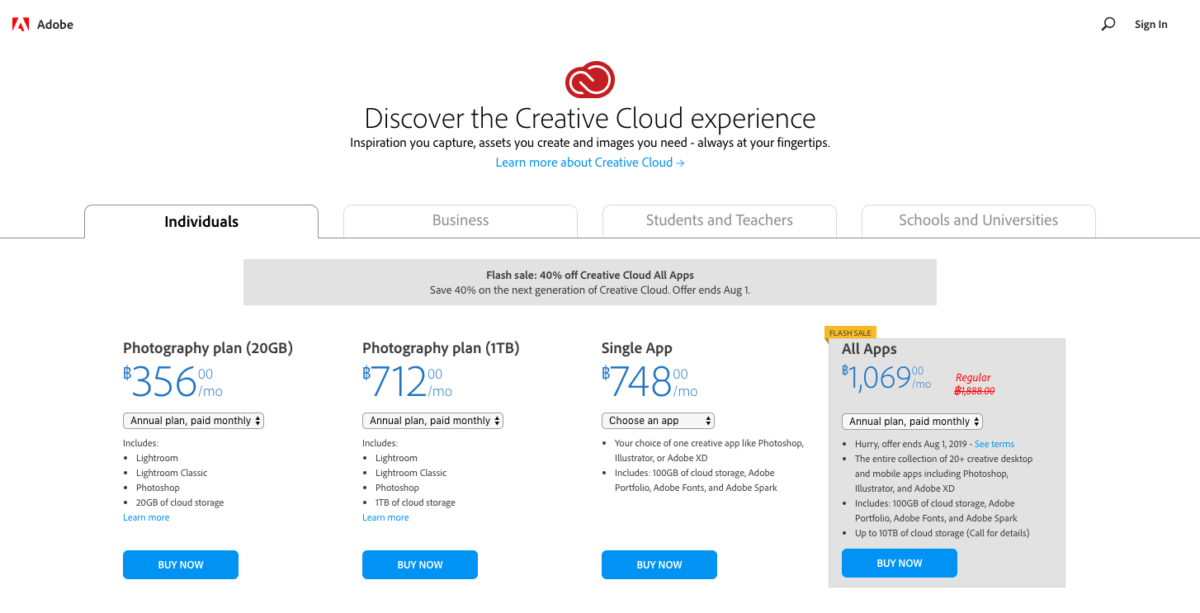Open Learn more about Creative Cloud link

[590, 163]
